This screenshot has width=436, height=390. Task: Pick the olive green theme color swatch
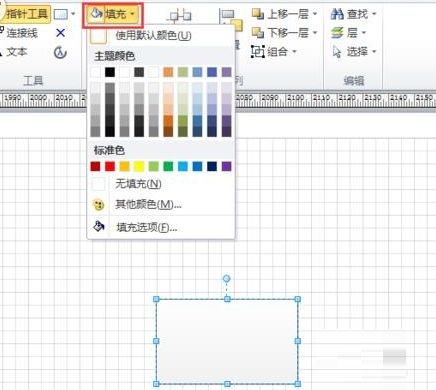[183, 72]
